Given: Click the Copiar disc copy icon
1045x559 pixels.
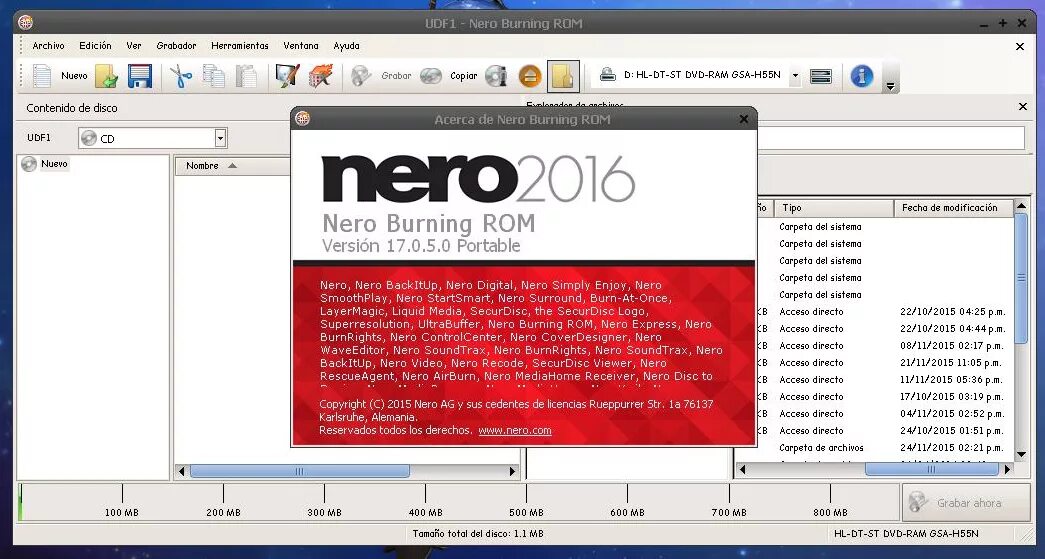Looking at the screenshot, I should 431,76.
